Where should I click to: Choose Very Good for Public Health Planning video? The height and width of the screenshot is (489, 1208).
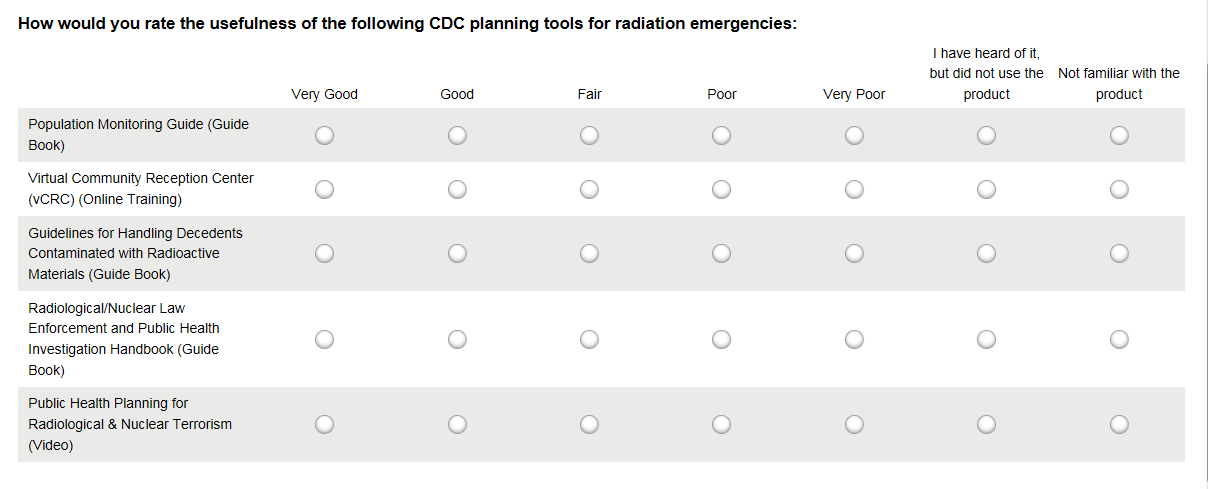pyautogui.click(x=324, y=425)
